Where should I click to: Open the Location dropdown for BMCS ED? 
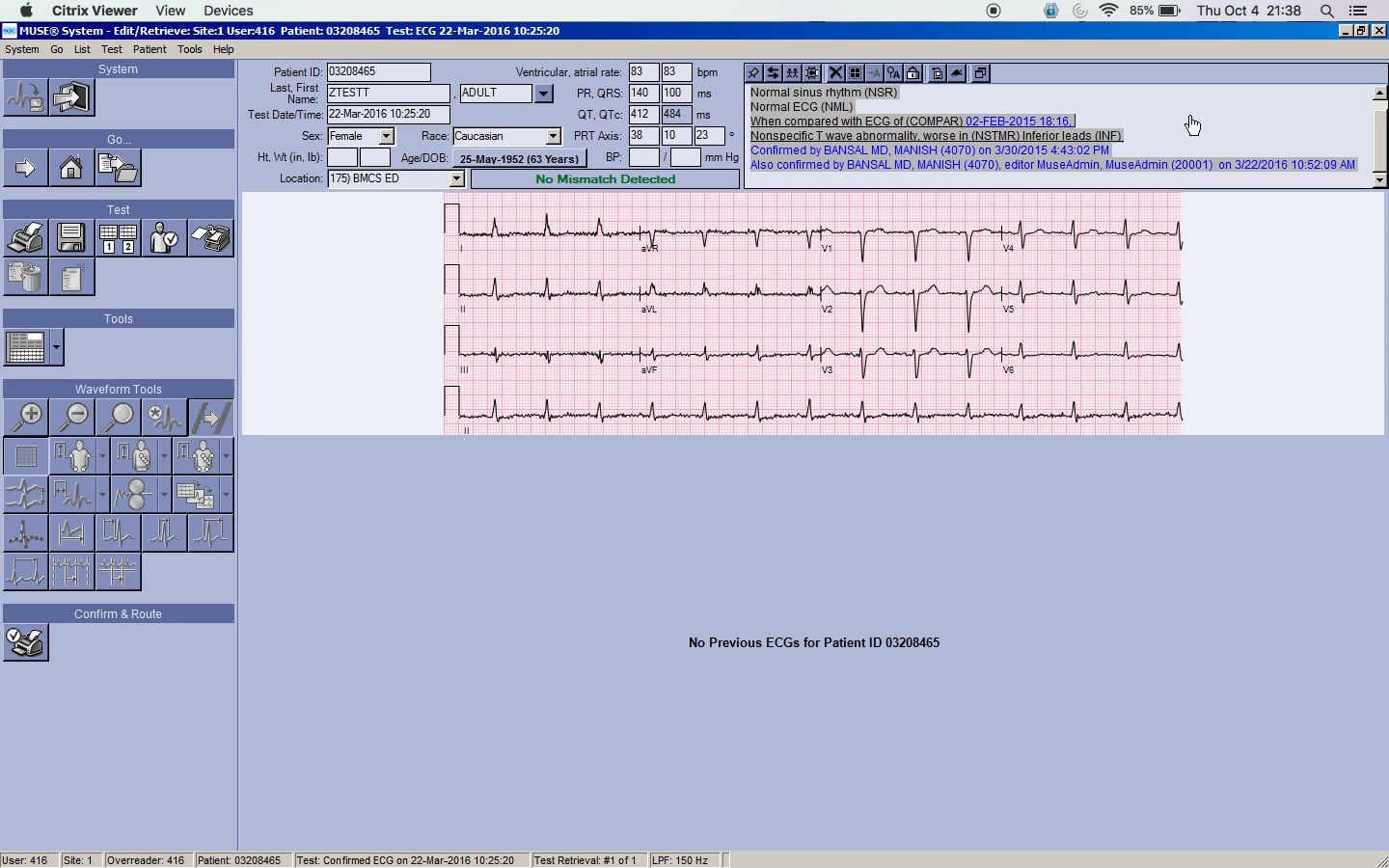[457, 179]
